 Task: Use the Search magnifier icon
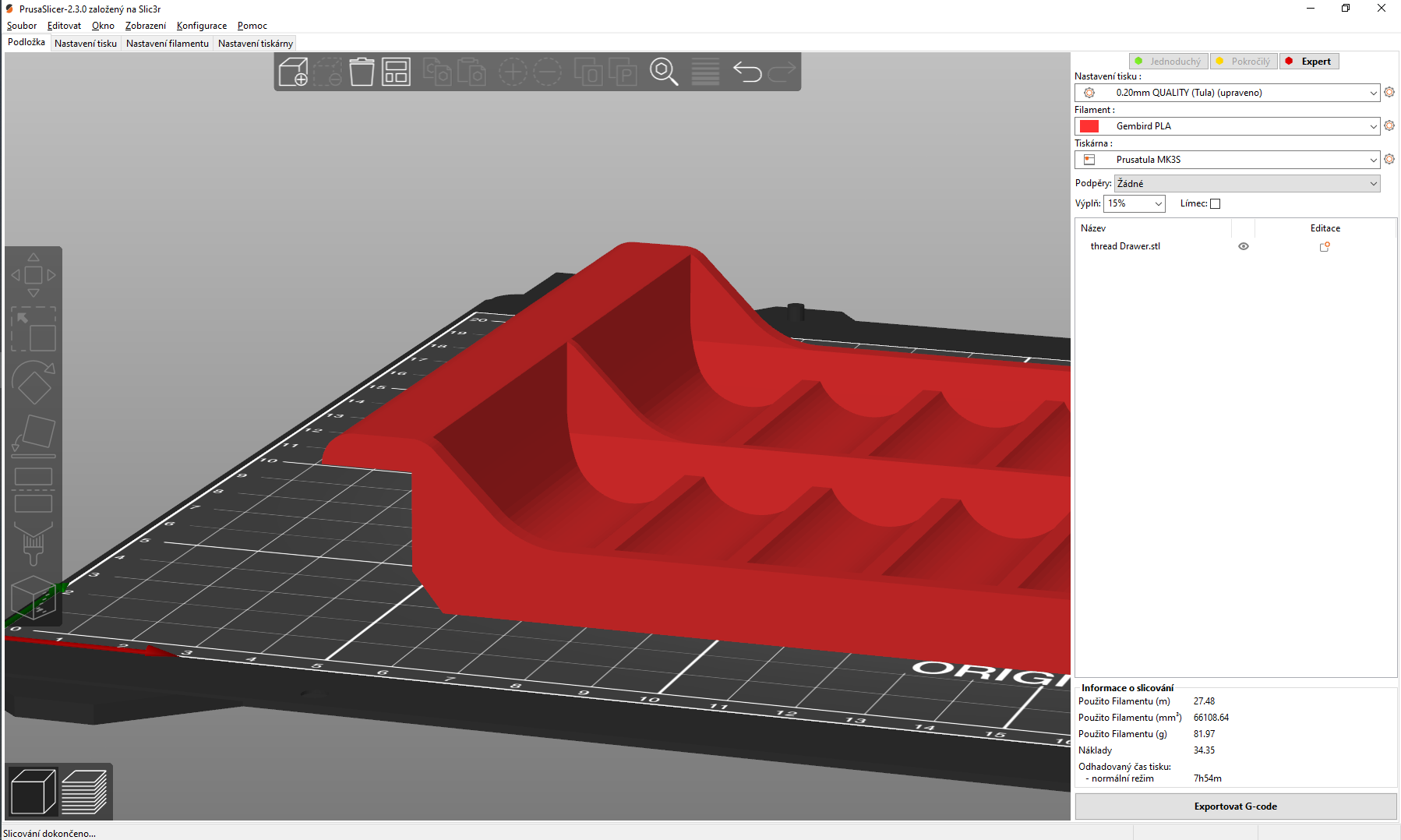coord(663,71)
